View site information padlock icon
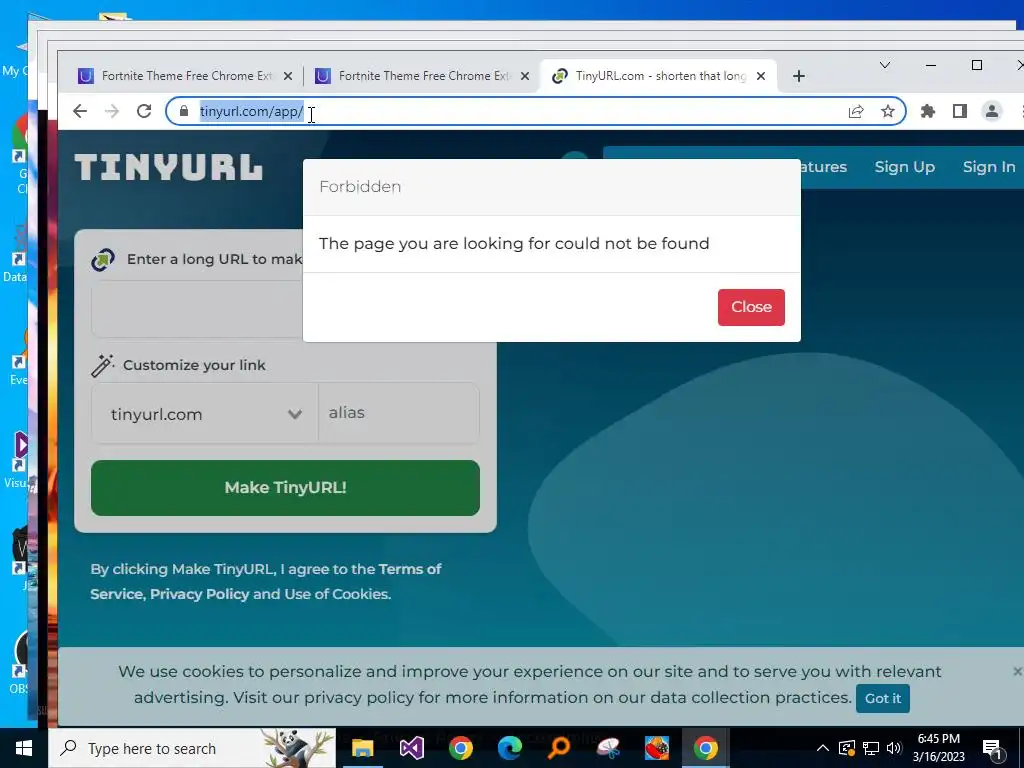 [184, 111]
